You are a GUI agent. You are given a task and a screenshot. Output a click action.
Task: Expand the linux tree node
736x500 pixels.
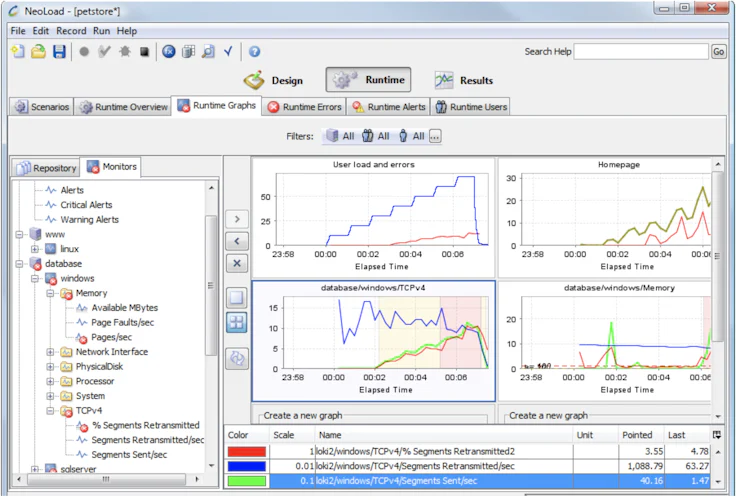coord(35,249)
